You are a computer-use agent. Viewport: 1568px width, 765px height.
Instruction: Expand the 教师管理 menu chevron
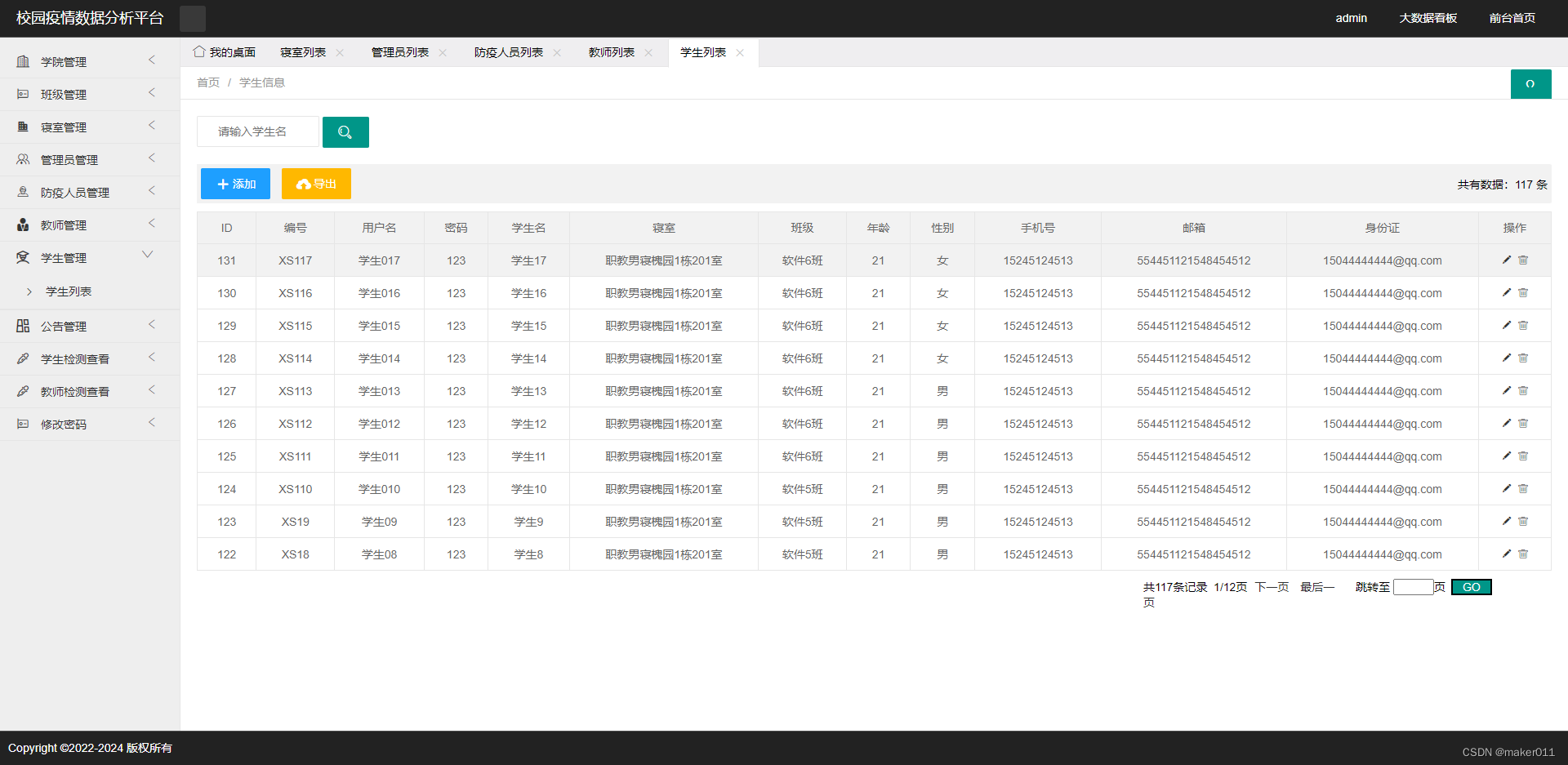click(x=152, y=224)
